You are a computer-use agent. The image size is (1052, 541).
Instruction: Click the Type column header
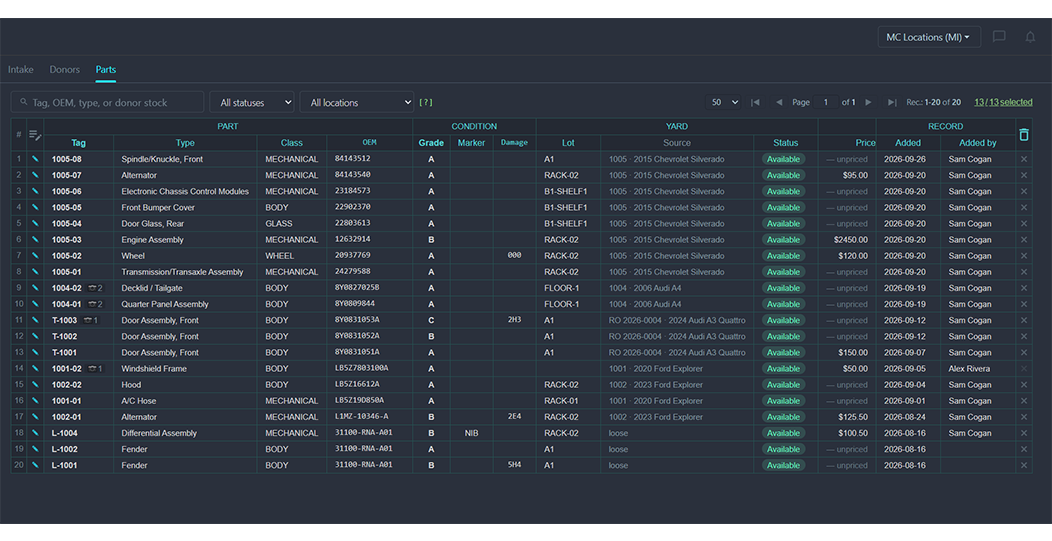coord(185,142)
